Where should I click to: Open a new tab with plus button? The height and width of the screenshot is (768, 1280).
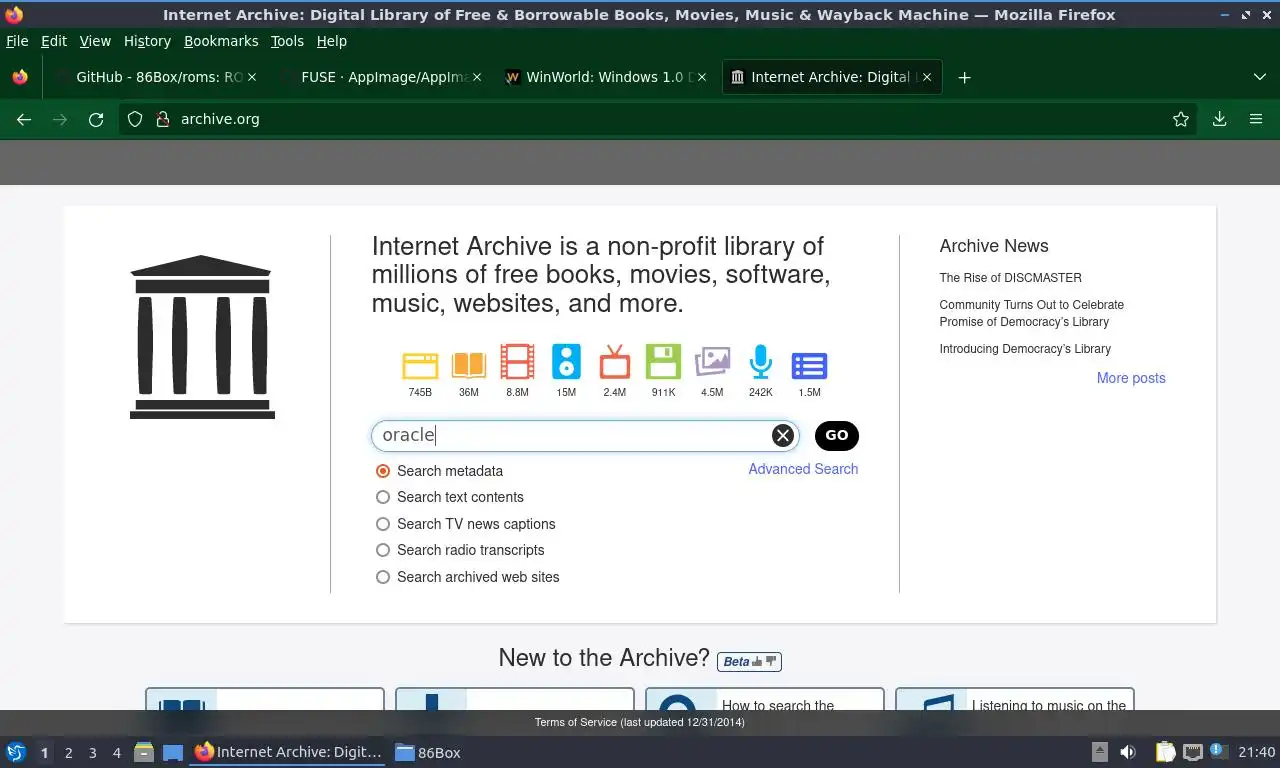(x=964, y=77)
